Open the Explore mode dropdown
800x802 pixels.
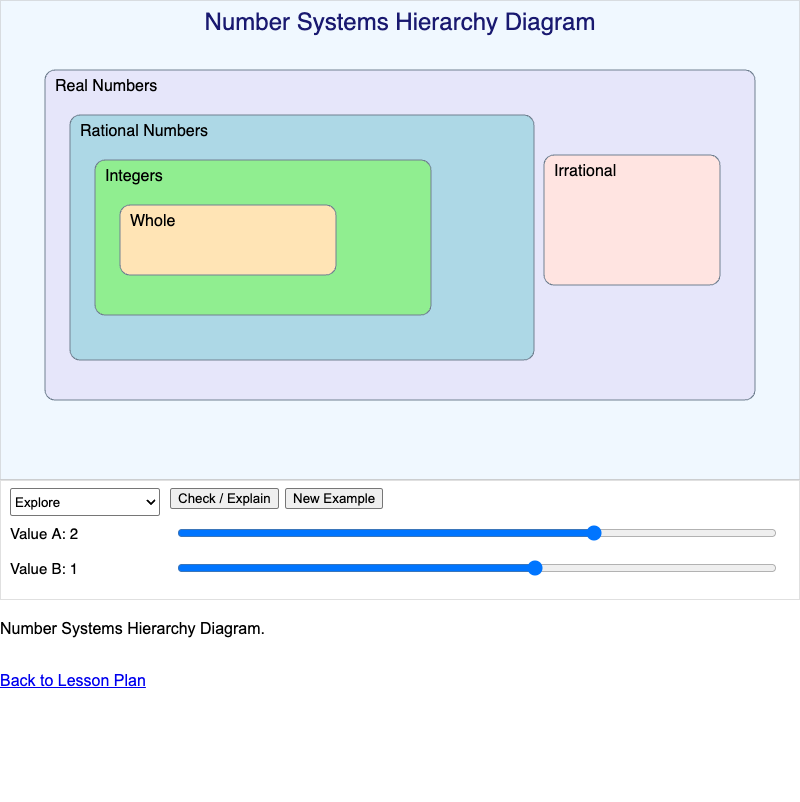85,502
